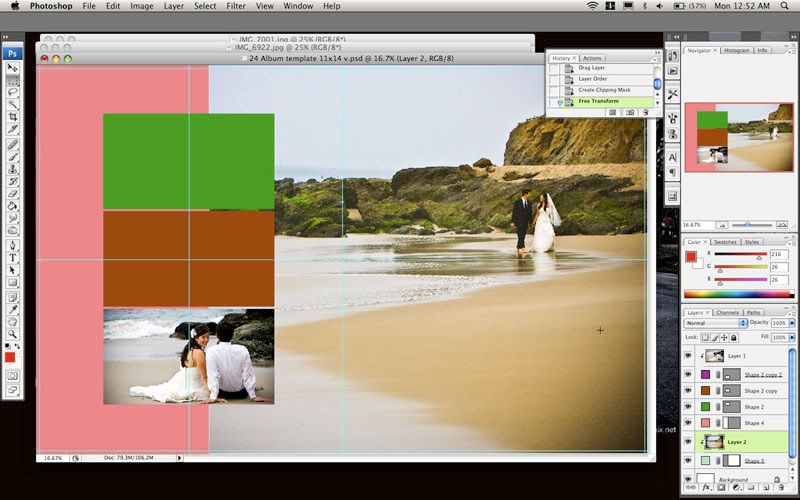800x500 pixels.
Task: Click the red foreground color swatch in toolbox
Action: pos(10,357)
